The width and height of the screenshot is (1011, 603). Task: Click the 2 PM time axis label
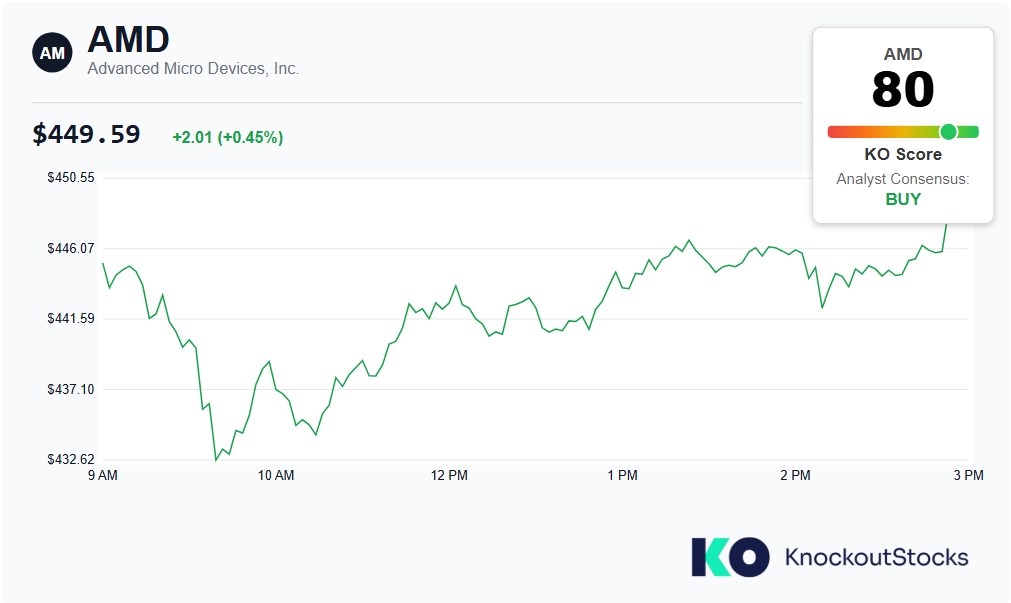click(x=796, y=475)
